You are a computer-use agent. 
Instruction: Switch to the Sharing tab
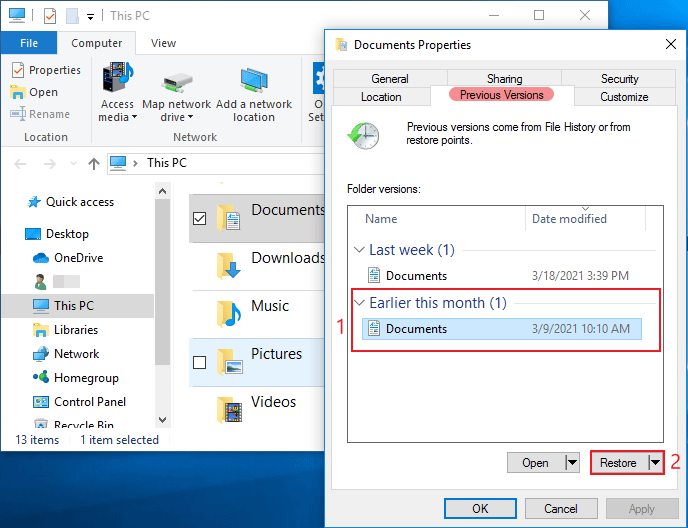click(505, 79)
